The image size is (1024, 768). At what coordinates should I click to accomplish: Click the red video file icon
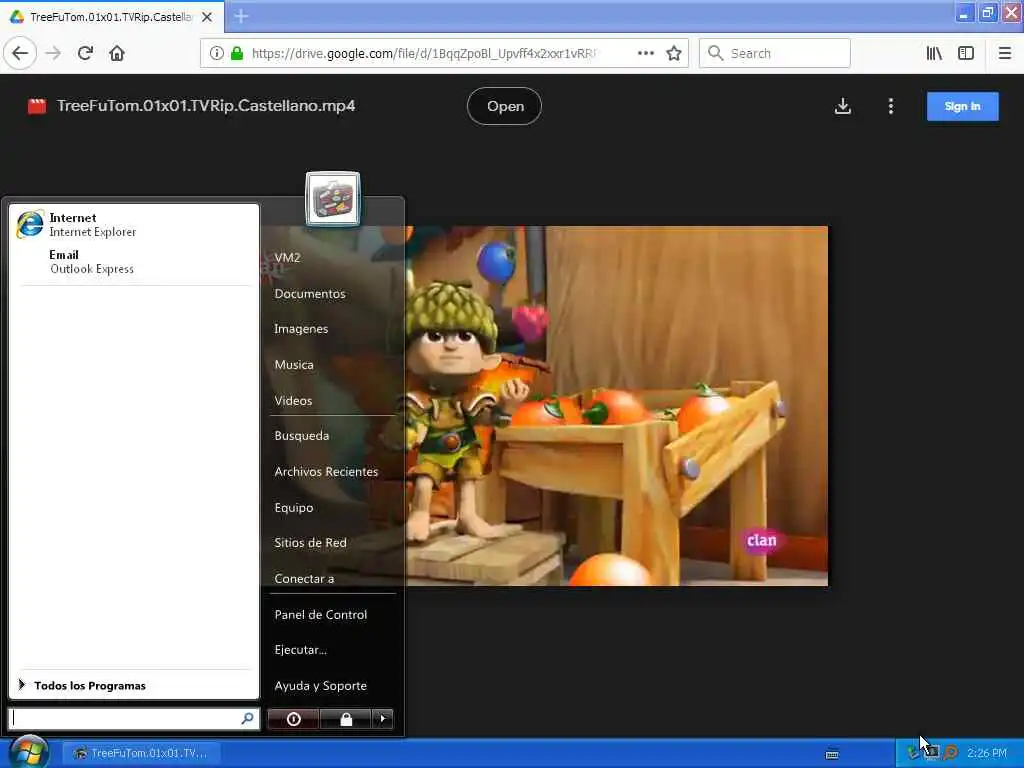pos(37,106)
